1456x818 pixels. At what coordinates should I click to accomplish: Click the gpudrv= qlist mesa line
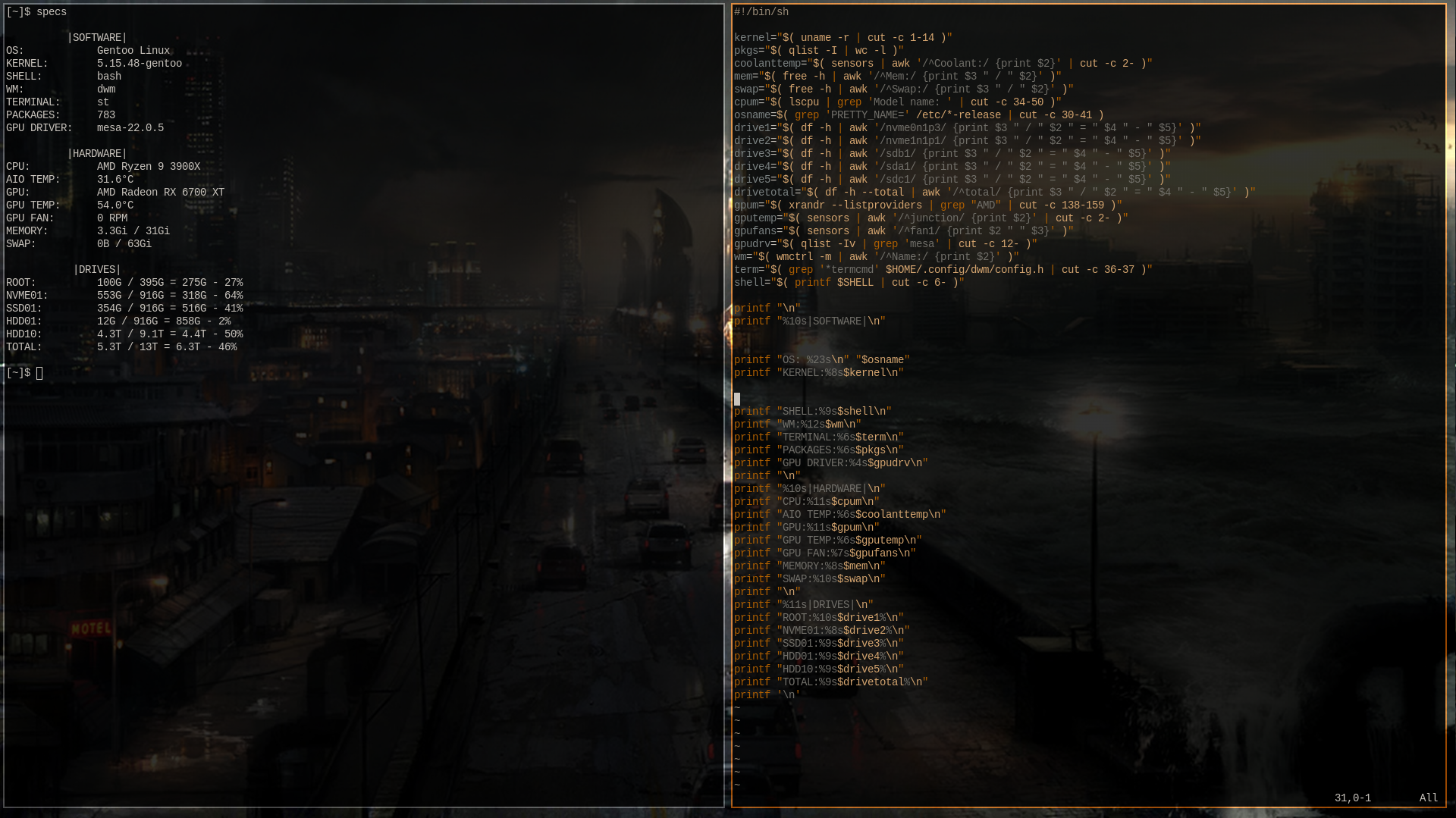tap(886, 244)
